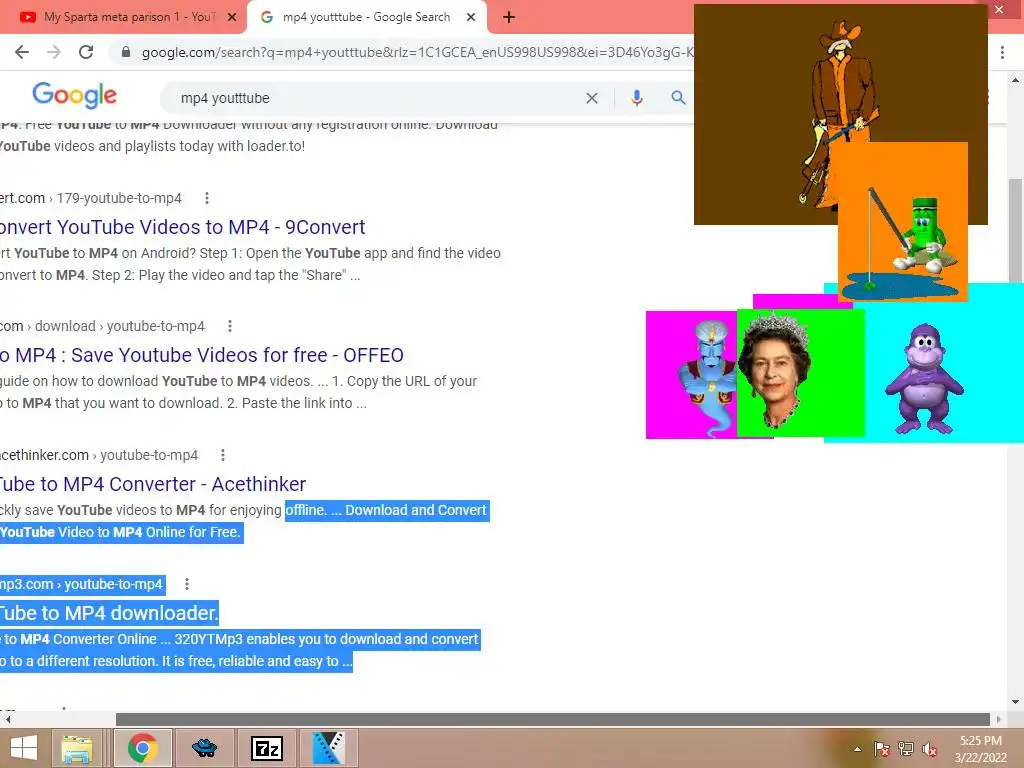Click the horizontal scrollbar thumb
Image resolution: width=1024 pixels, height=768 pixels.
tap(554, 719)
